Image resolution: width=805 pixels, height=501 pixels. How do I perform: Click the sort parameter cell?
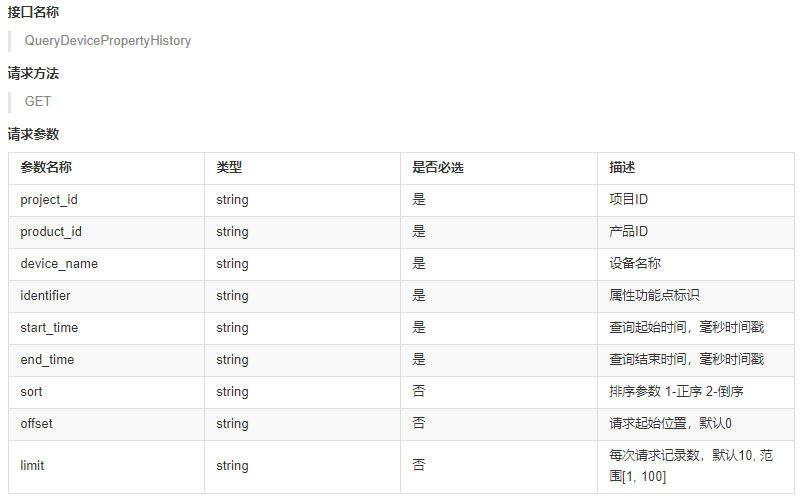[x=31, y=392]
